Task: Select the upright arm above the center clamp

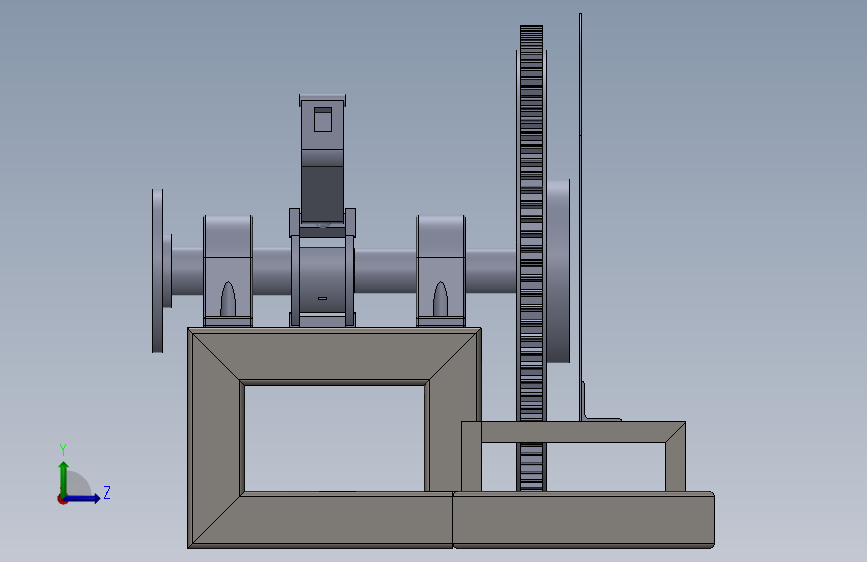Action: click(322, 158)
